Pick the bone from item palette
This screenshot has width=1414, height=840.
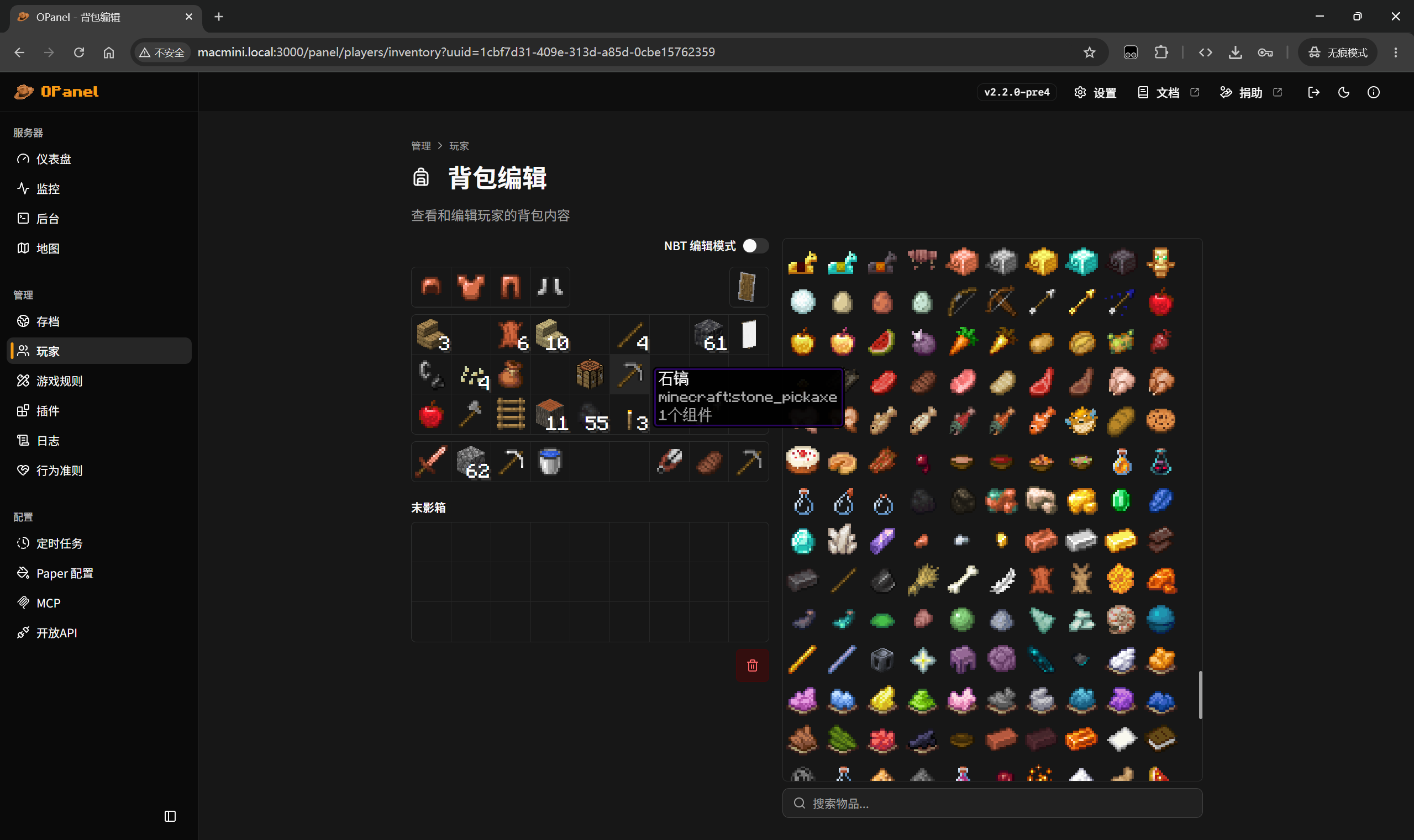[x=962, y=580]
